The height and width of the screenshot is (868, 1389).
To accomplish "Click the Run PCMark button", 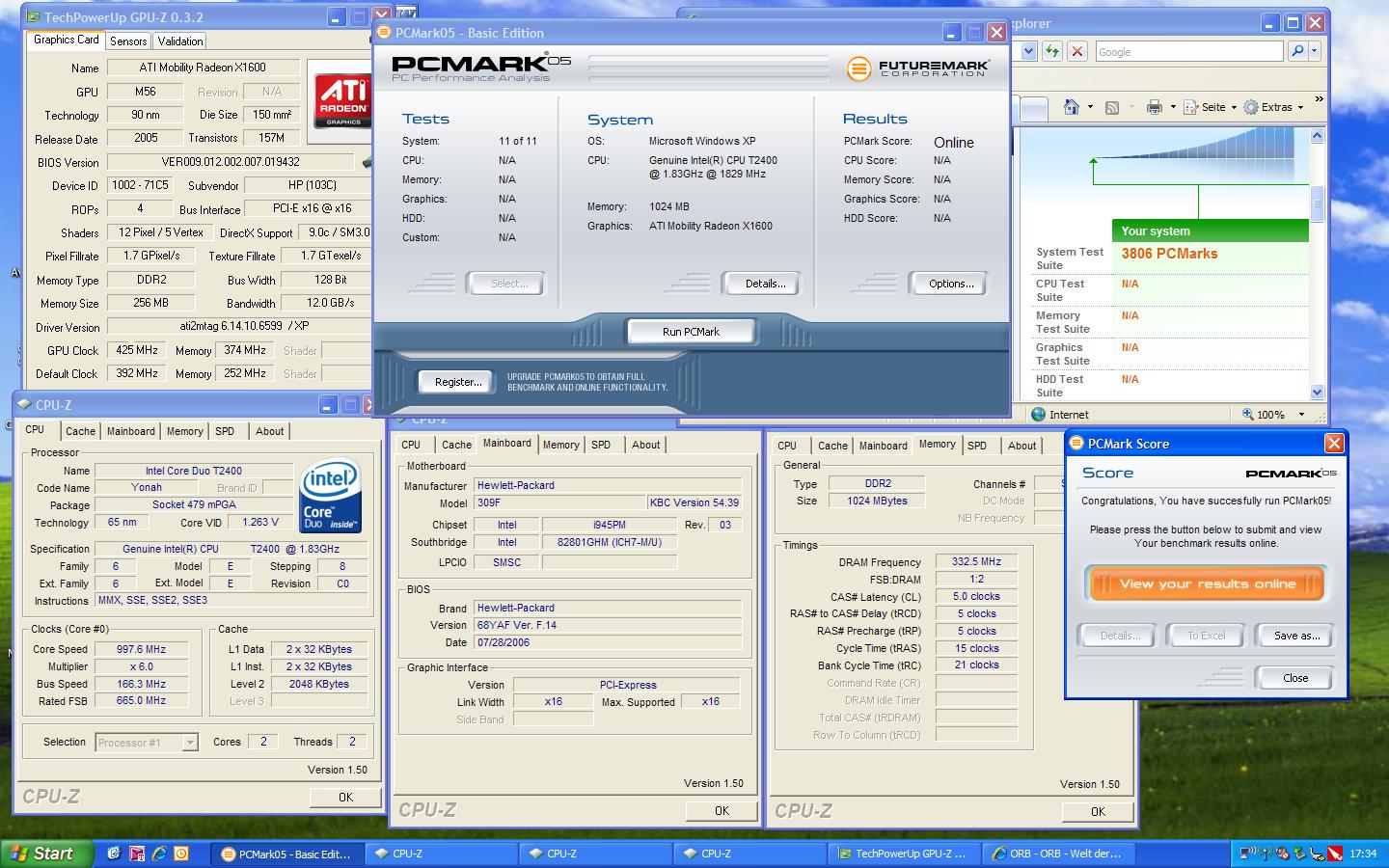I will tap(691, 332).
